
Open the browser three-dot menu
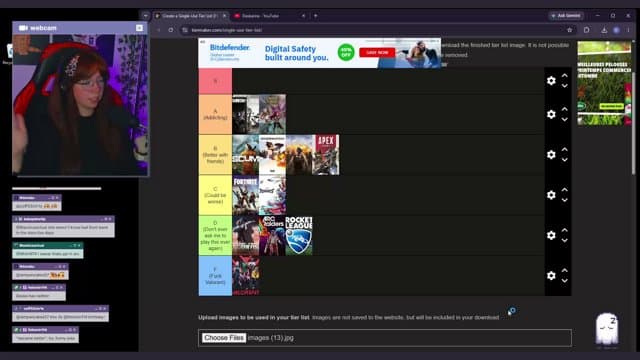pyautogui.click(x=629, y=30)
